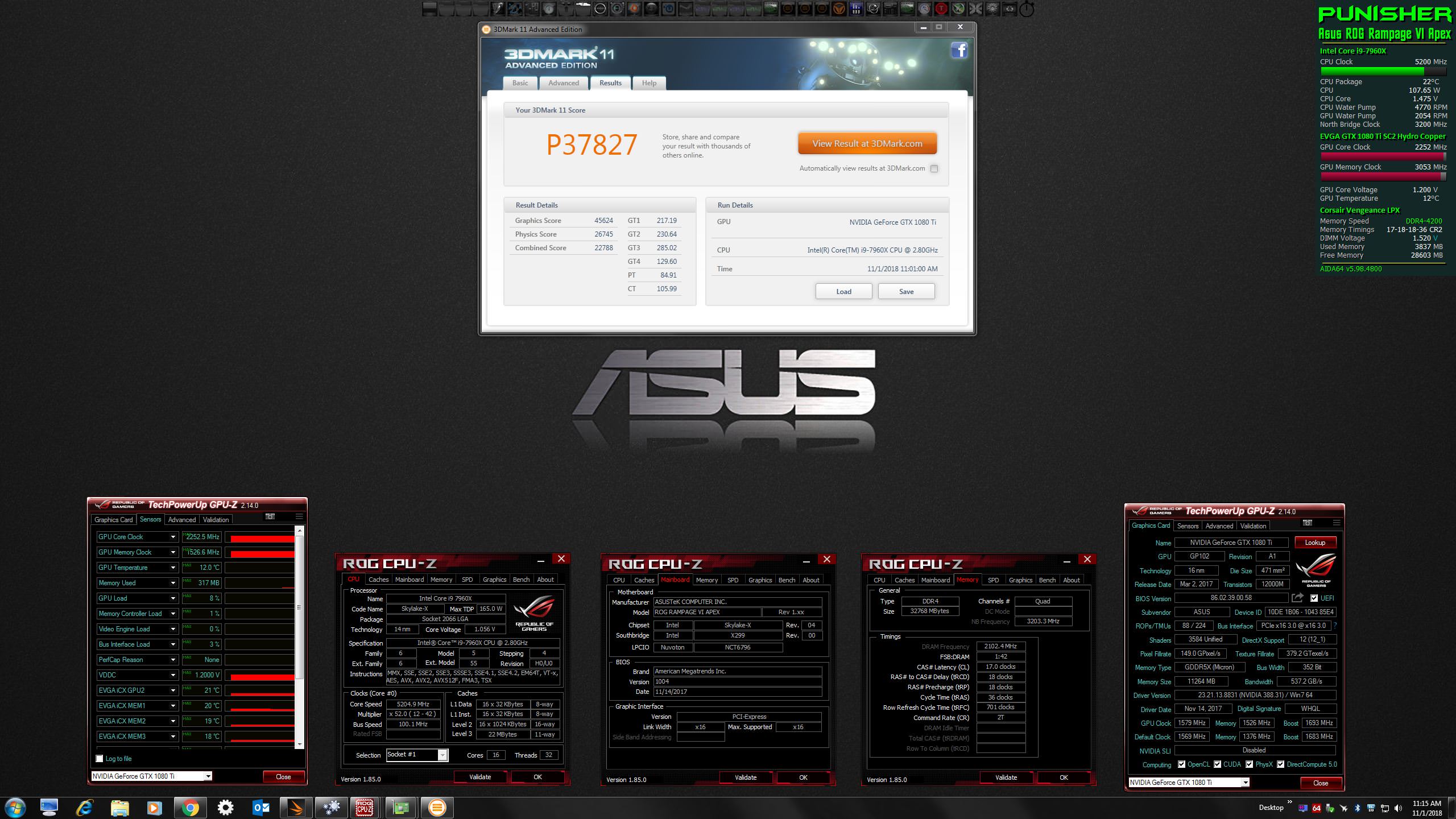Viewport: 1456px width, 819px height.
Task: Open the Windows Start orb
Action: 15,808
